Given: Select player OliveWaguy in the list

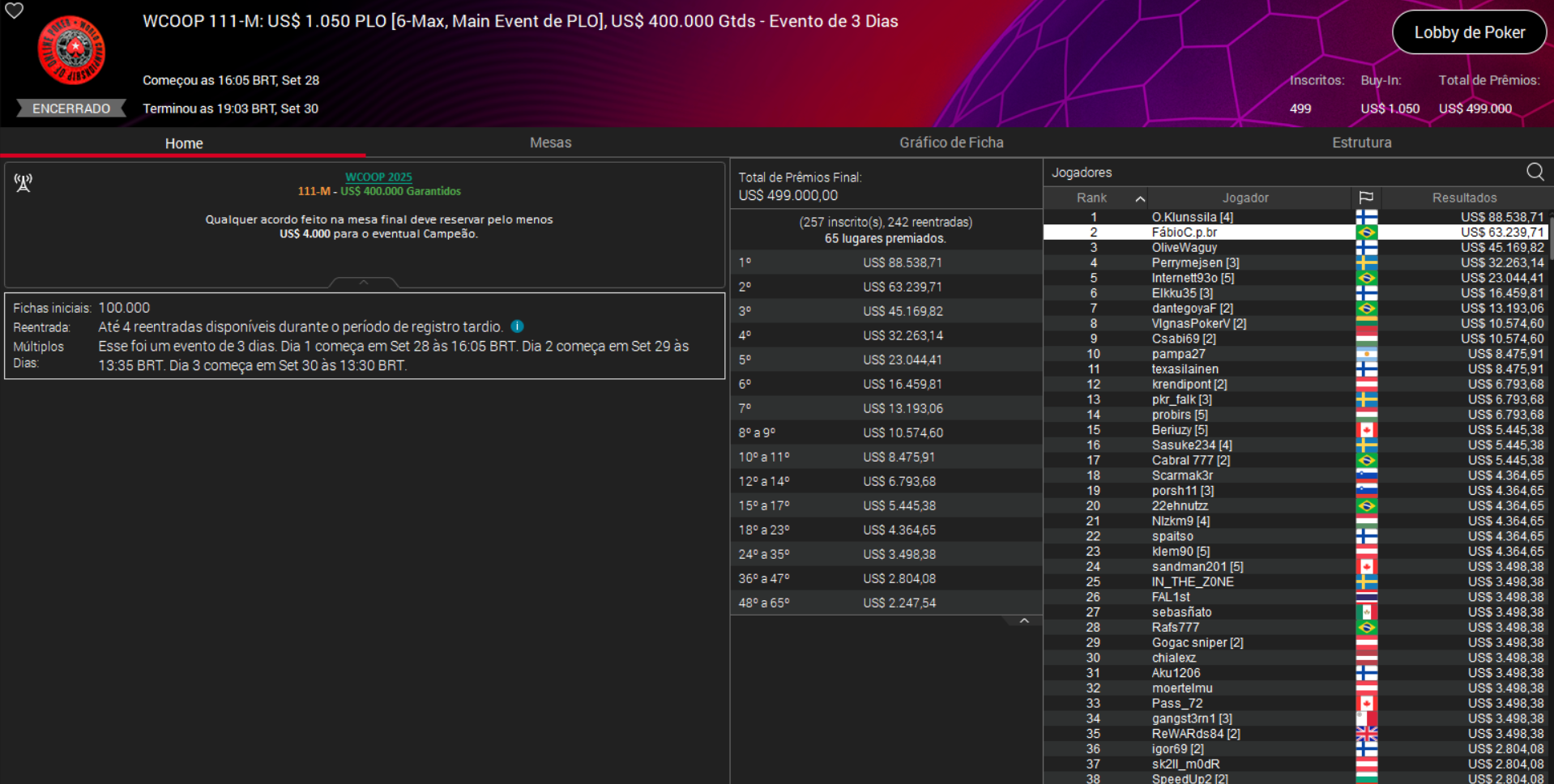Looking at the screenshot, I should (x=1184, y=248).
